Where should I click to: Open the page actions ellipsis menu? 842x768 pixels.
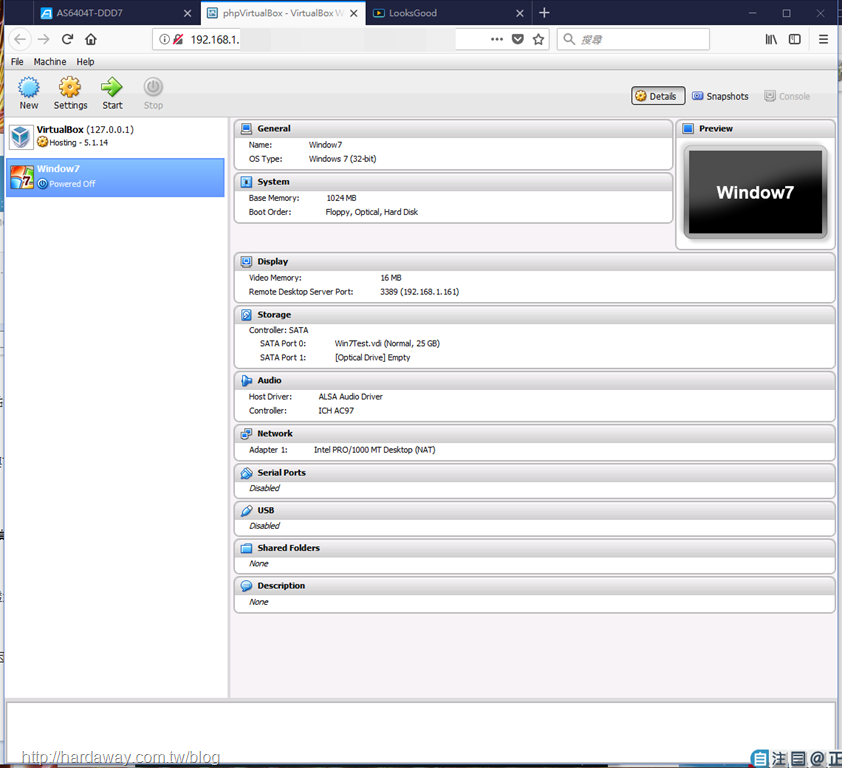click(x=497, y=39)
